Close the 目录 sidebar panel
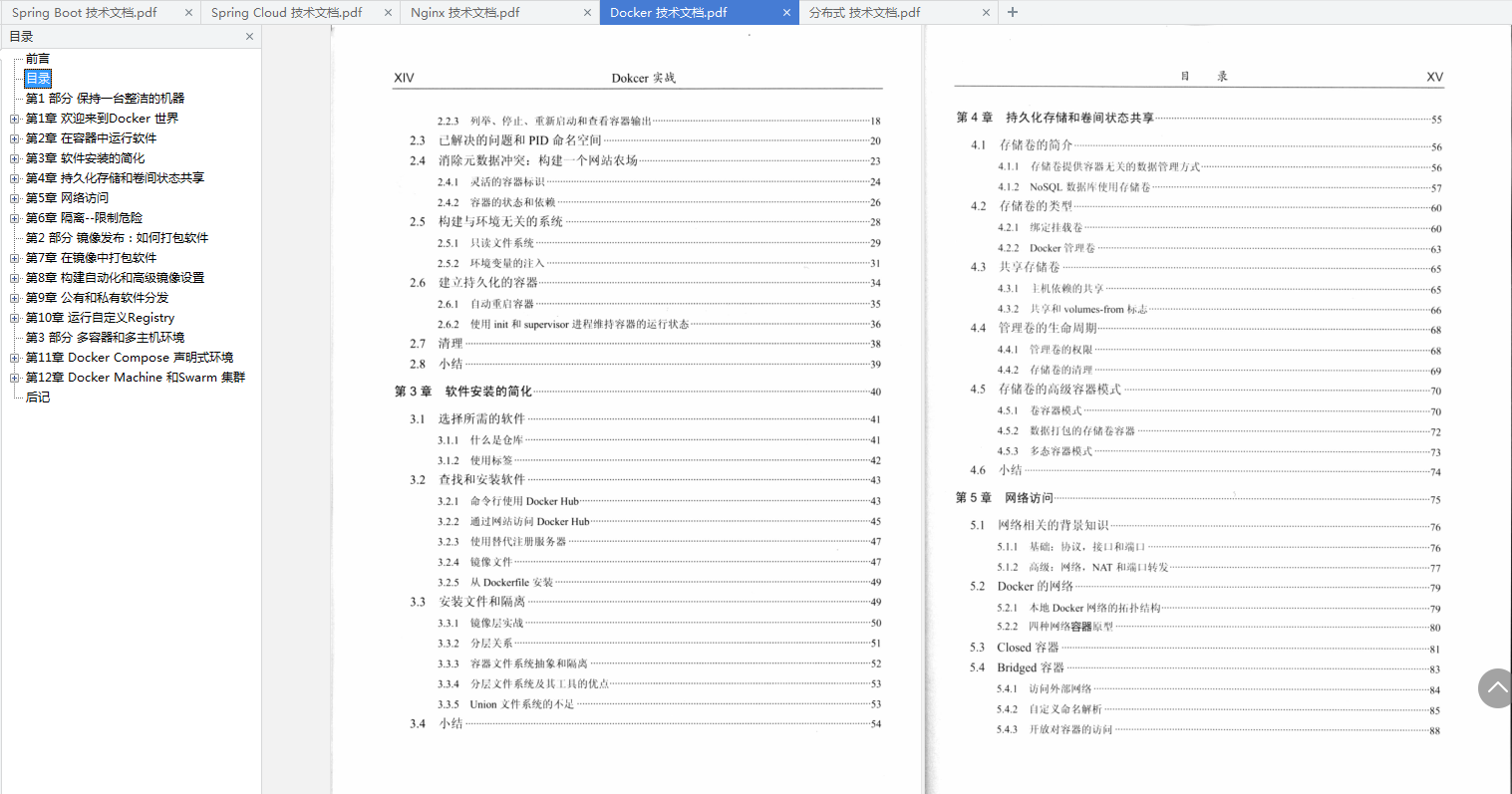This screenshot has width=1512, height=794. (x=249, y=36)
